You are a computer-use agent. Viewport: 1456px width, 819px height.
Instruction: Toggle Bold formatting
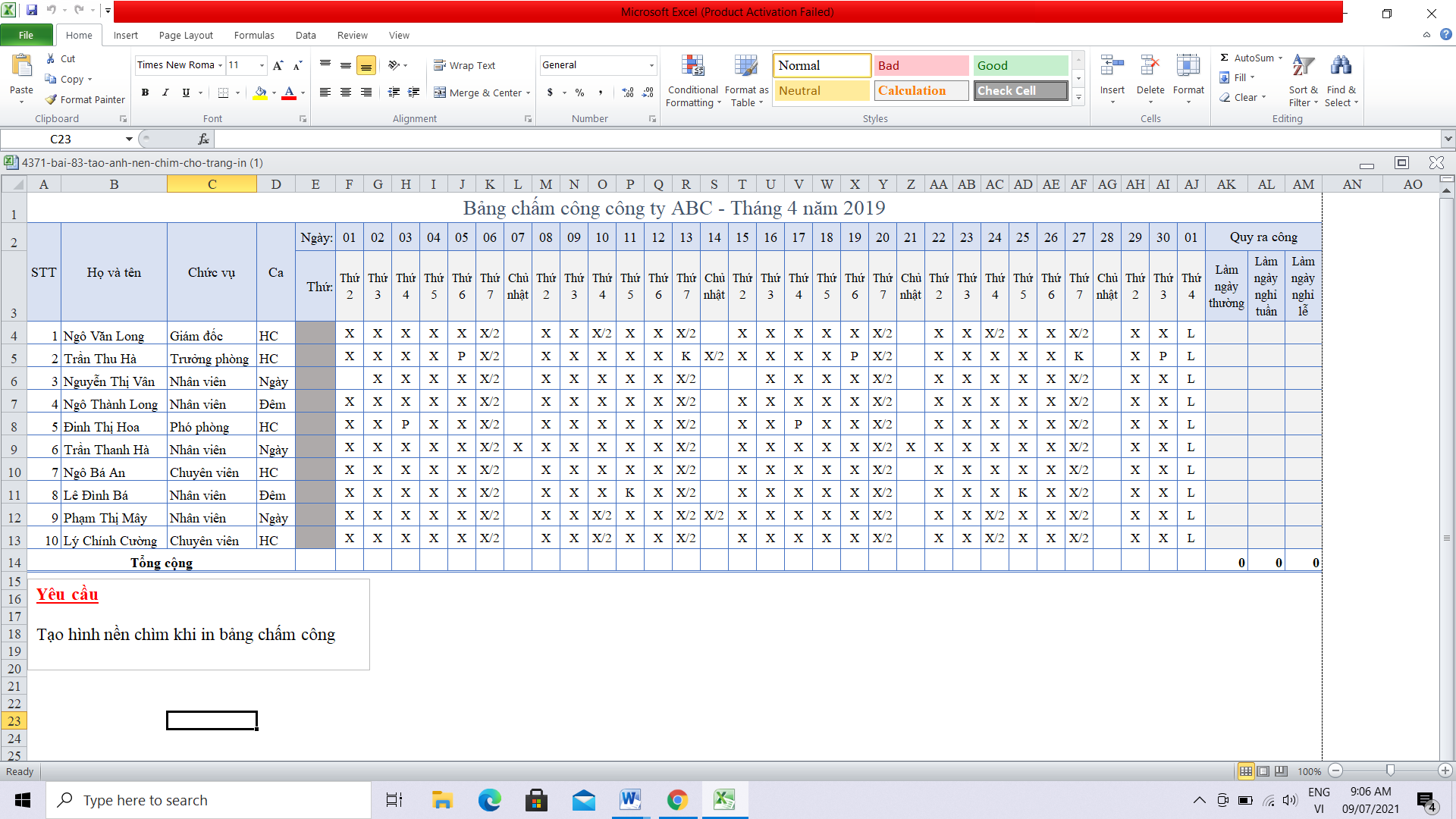[145, 93]
